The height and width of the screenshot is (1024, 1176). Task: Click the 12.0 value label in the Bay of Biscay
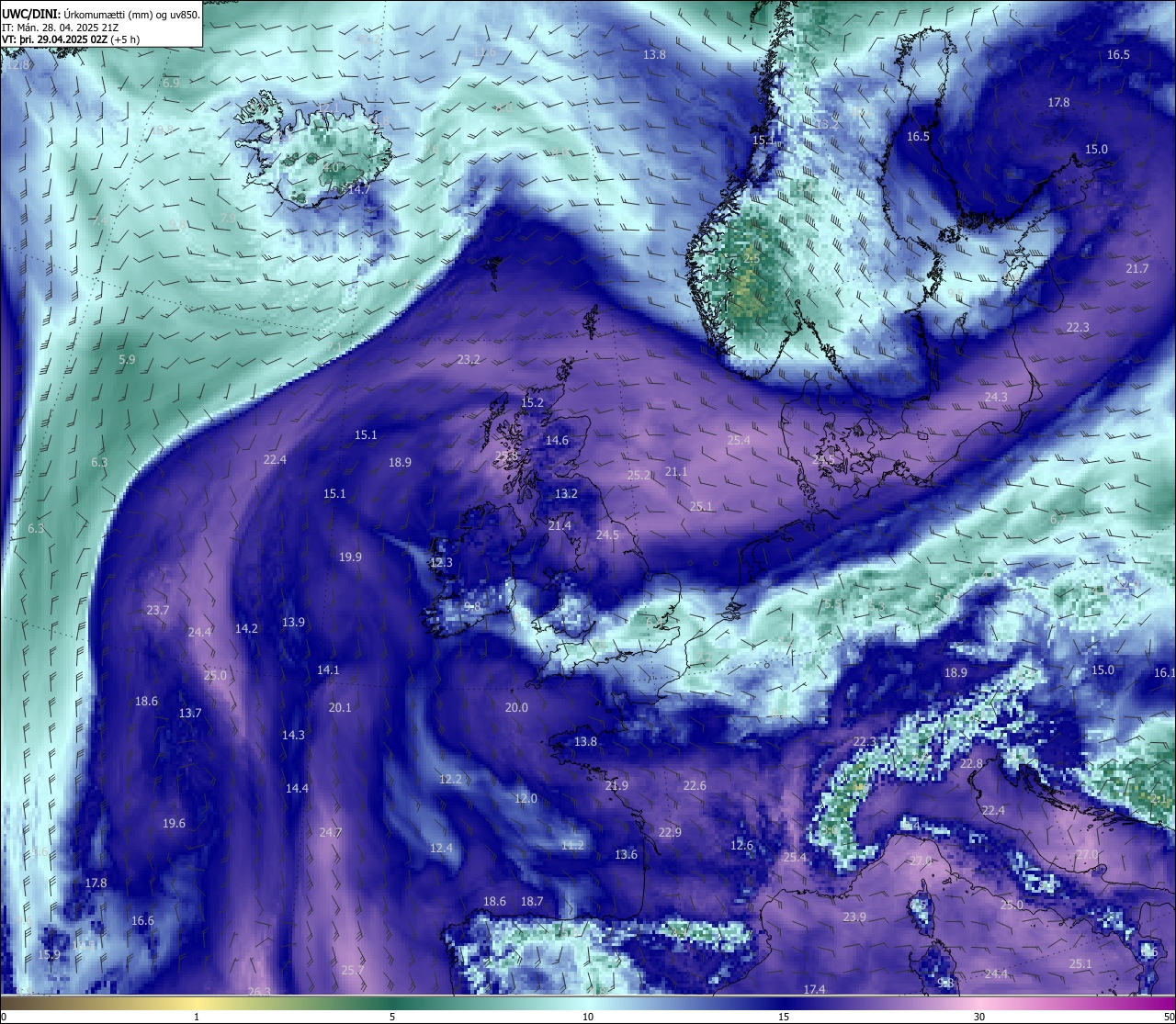(526, 798)
